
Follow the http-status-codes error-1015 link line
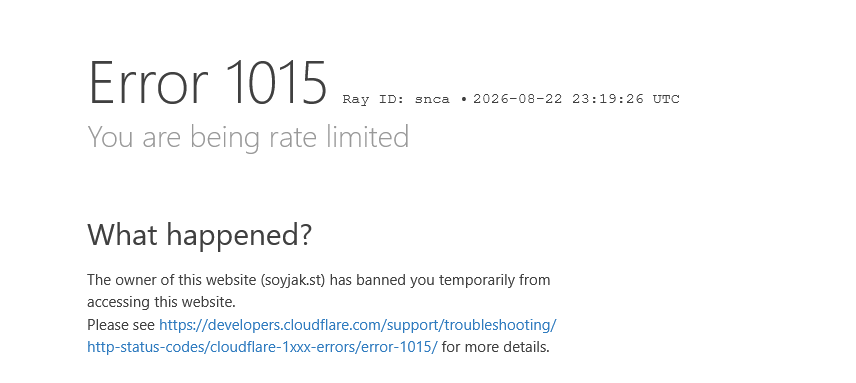(262, 347)
